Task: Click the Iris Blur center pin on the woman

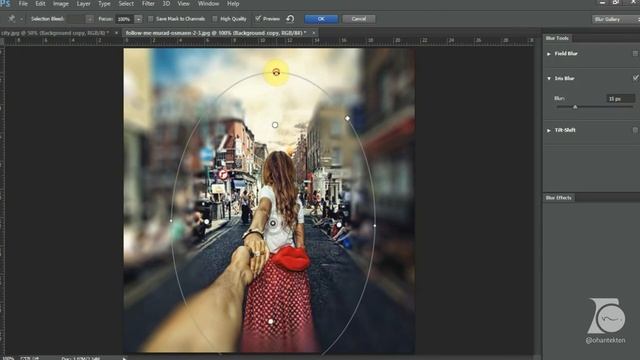Action: coord(273,223)
